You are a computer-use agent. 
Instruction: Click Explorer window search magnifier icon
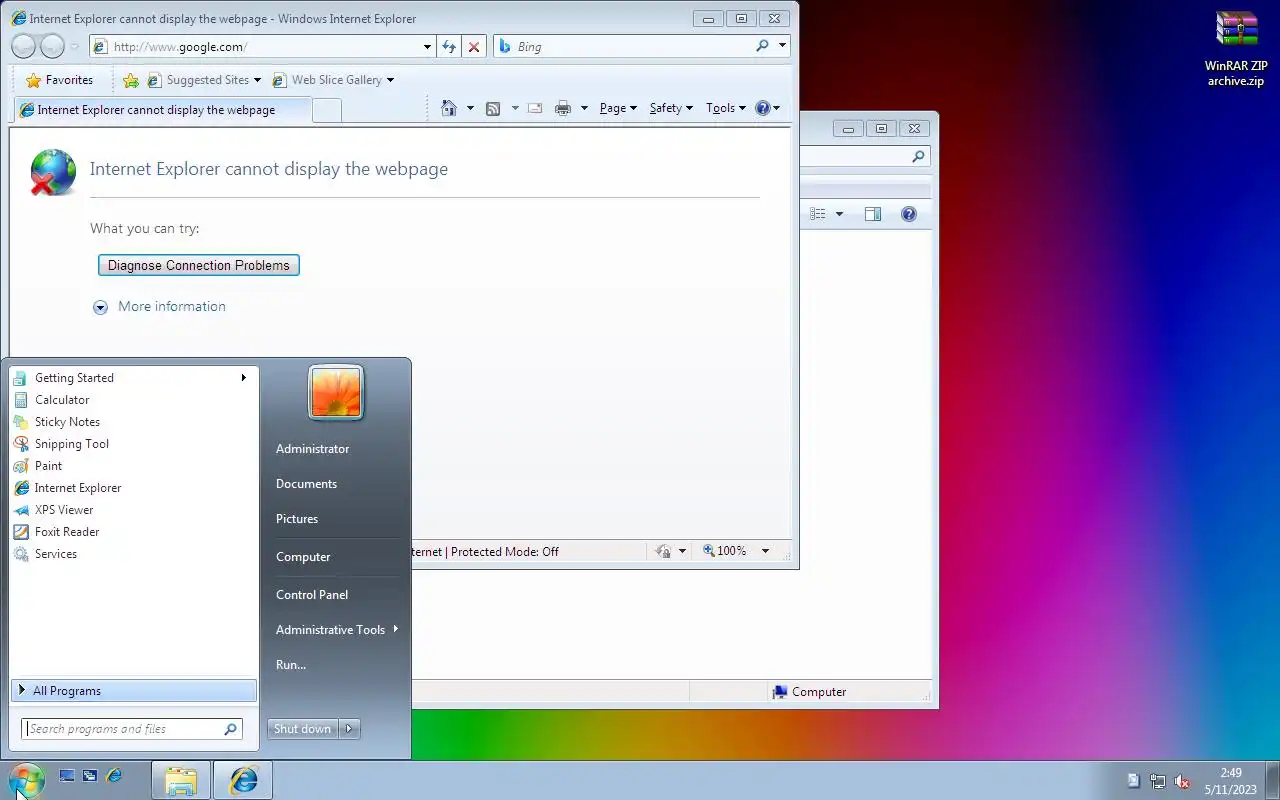918,157
